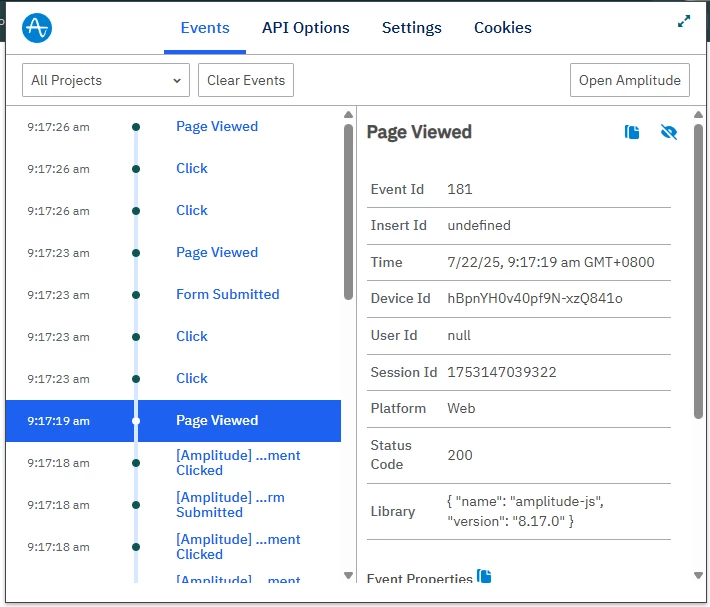Viewport: 710px width, 607px height.
Task: Copy the Page Viewed event details
Action: [632, 132]
